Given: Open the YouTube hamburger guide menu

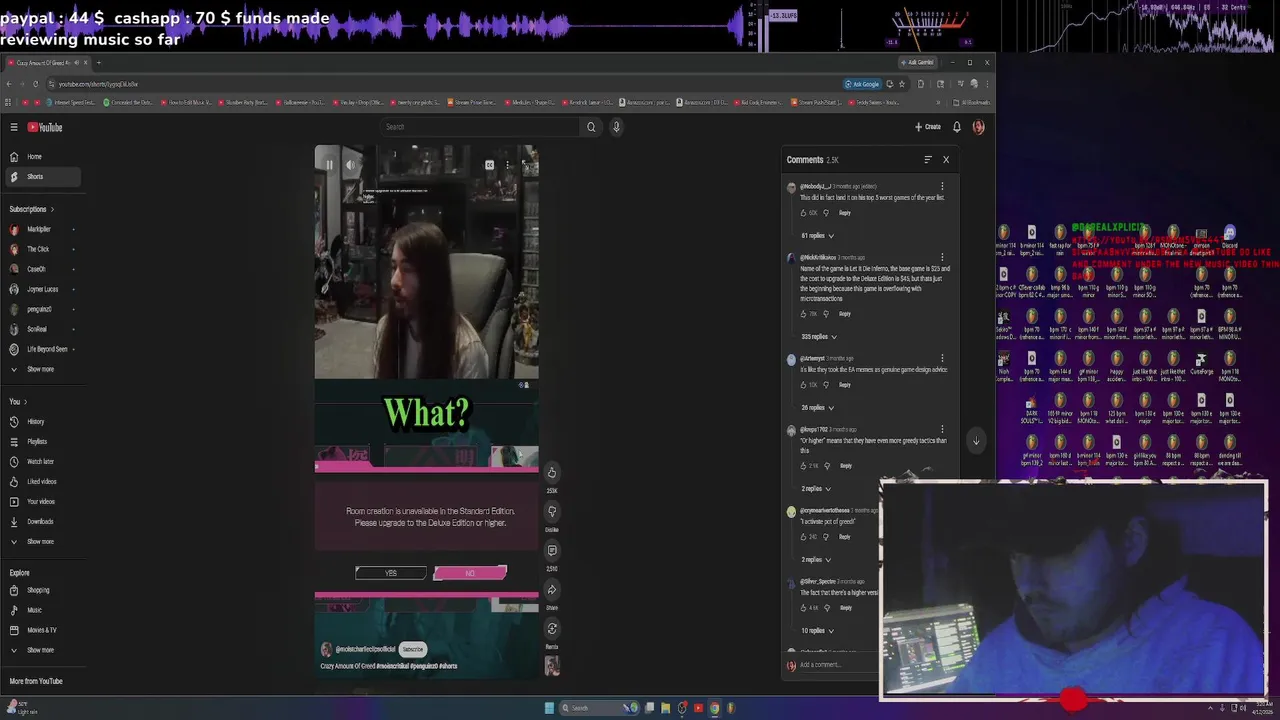Looking at the screenshot, I should click(x=14, y=127).
